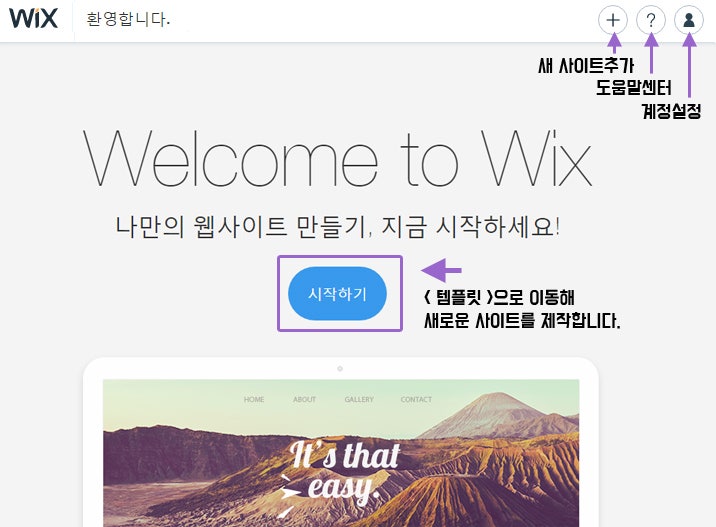
Task: Select ABOUT in the preview site menu
Action: pyautogui.click(x=305, y=399)
